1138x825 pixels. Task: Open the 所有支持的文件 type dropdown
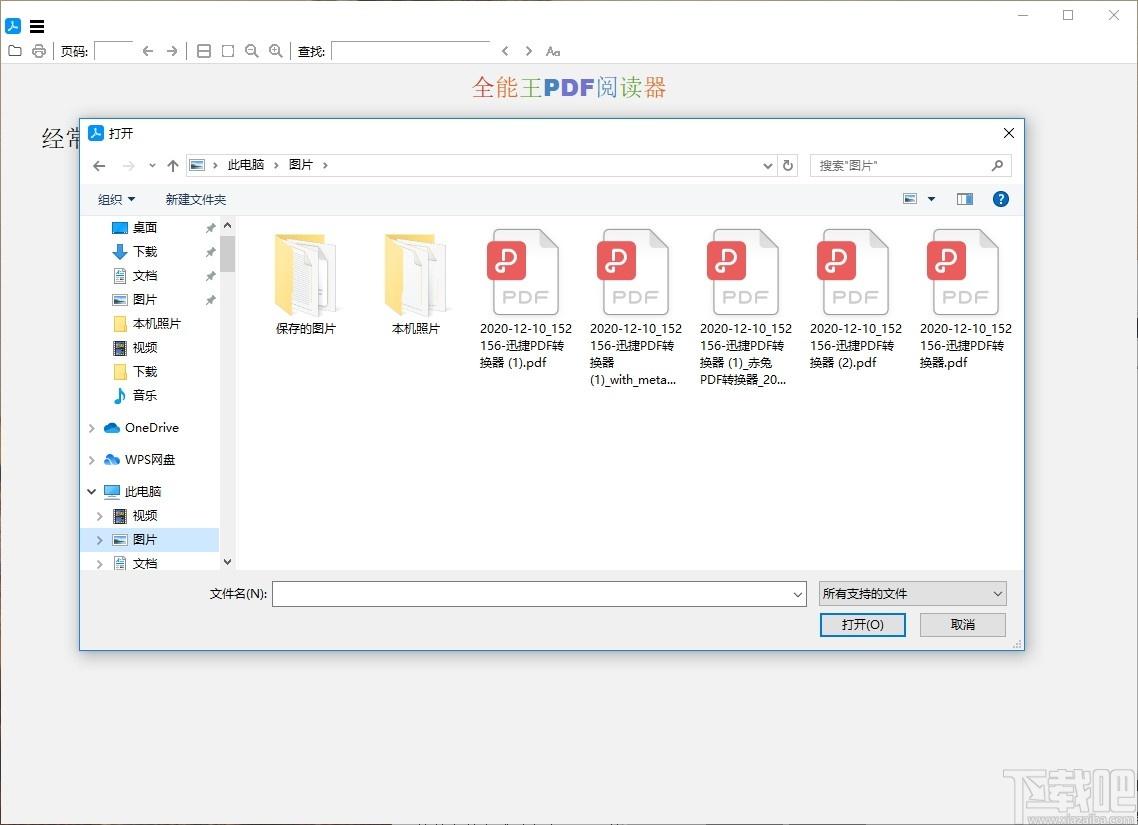(912, 594)
